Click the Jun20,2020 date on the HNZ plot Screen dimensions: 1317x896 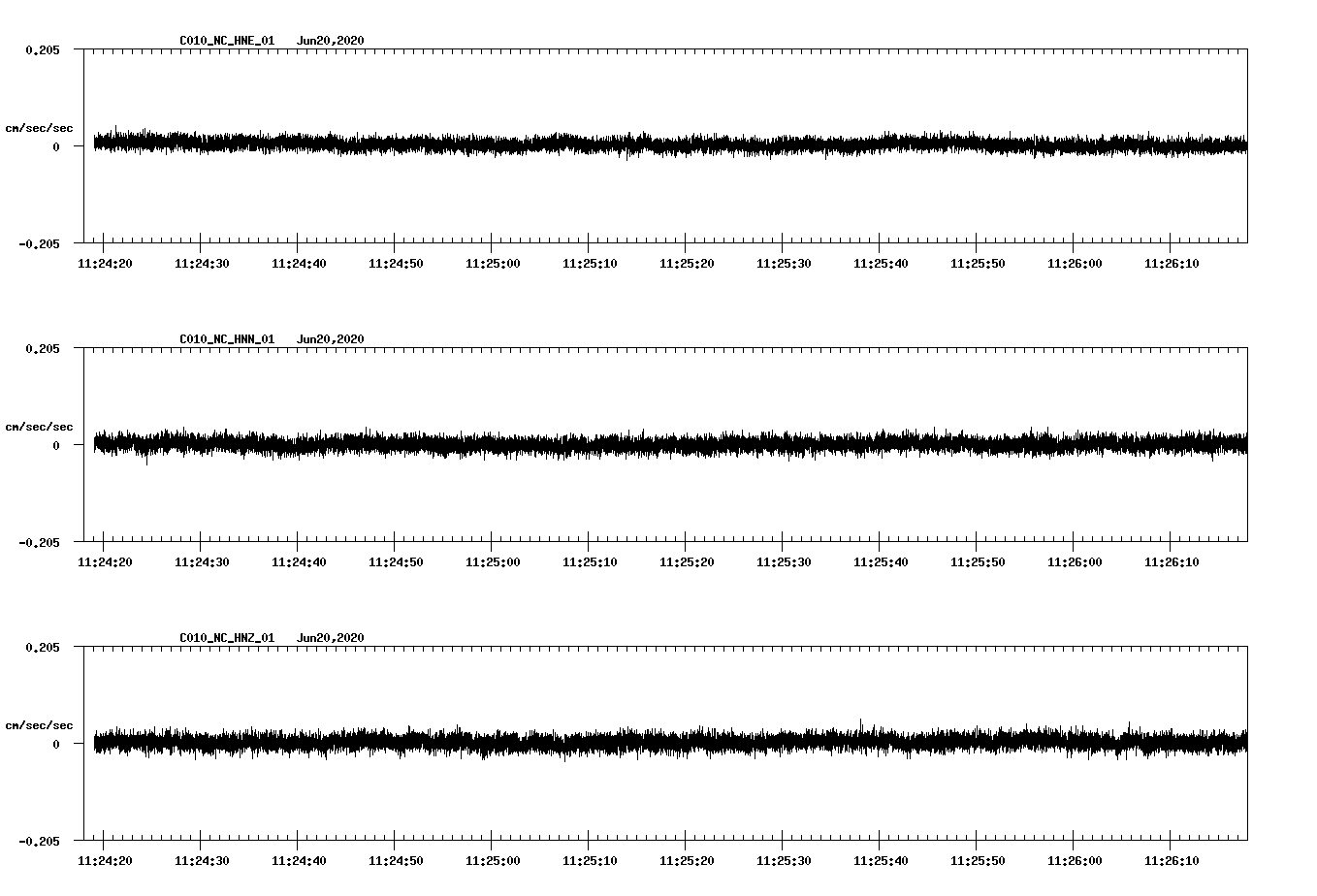pyautogui.click(x=331, y=638)
